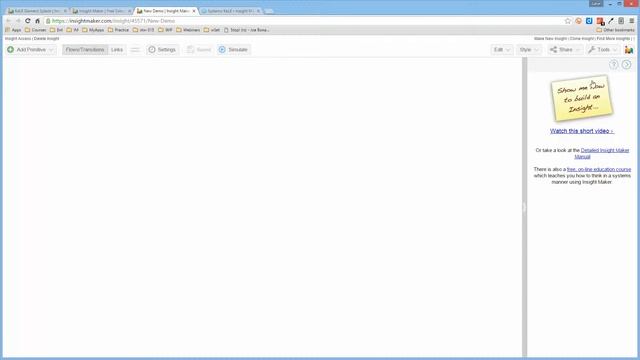The image size is (640, 360).
Task: Open a new browser tab
Action: coord(269,11)
